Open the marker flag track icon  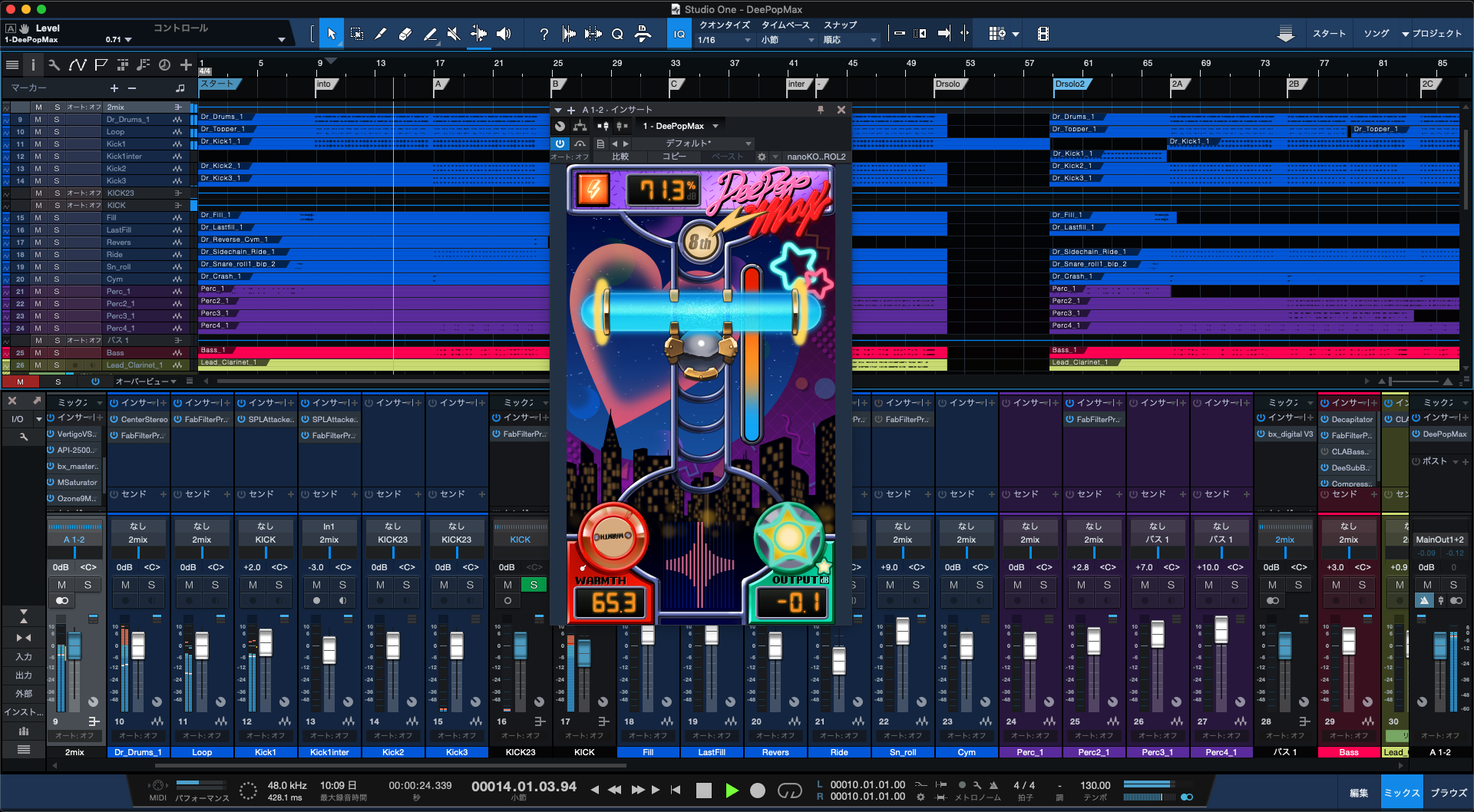point(100,65)
